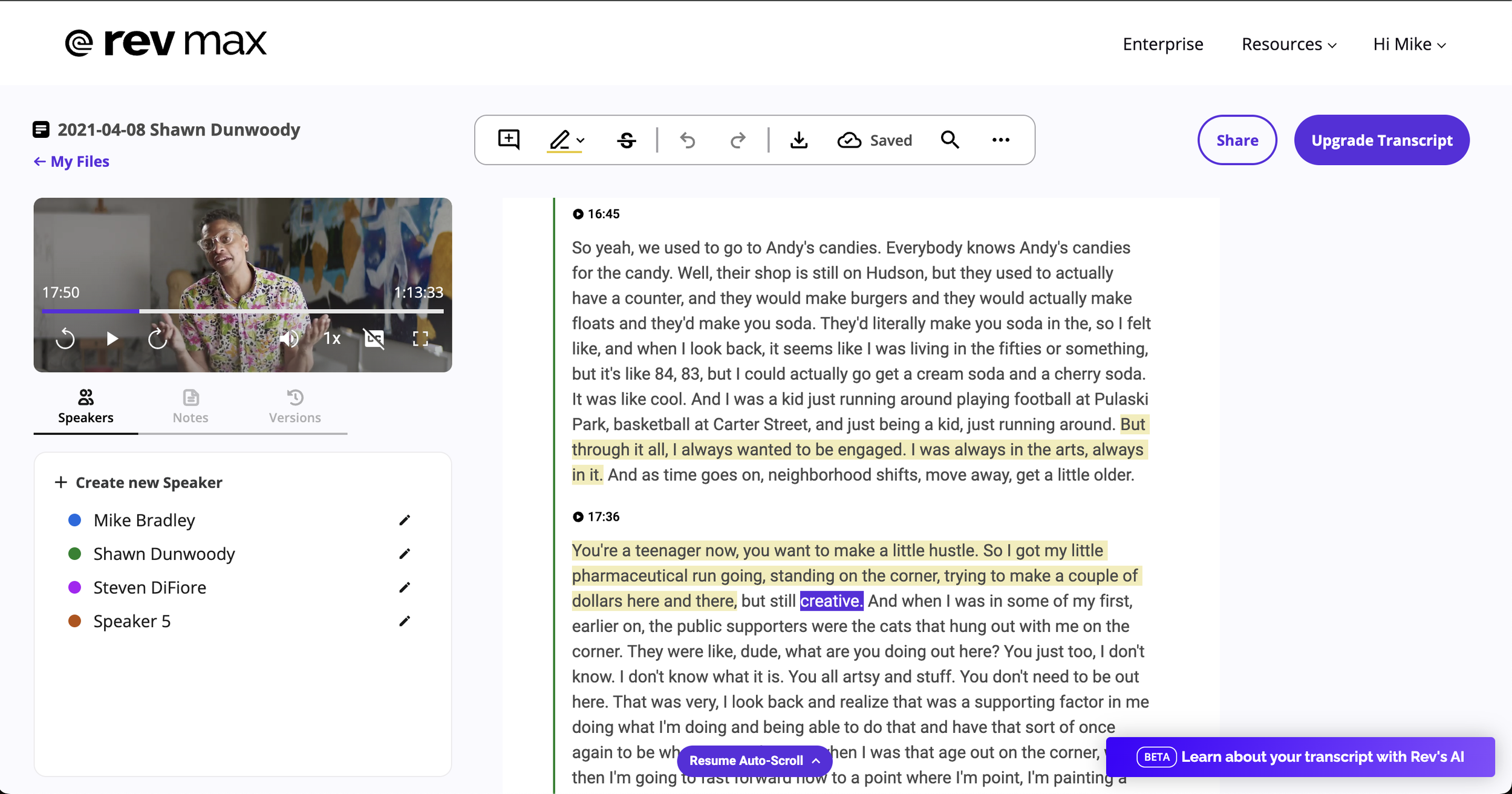Screen dimensions: 1512x794
Task: Click the add comment icon in toolbar
Action: [x=509, y=140]
